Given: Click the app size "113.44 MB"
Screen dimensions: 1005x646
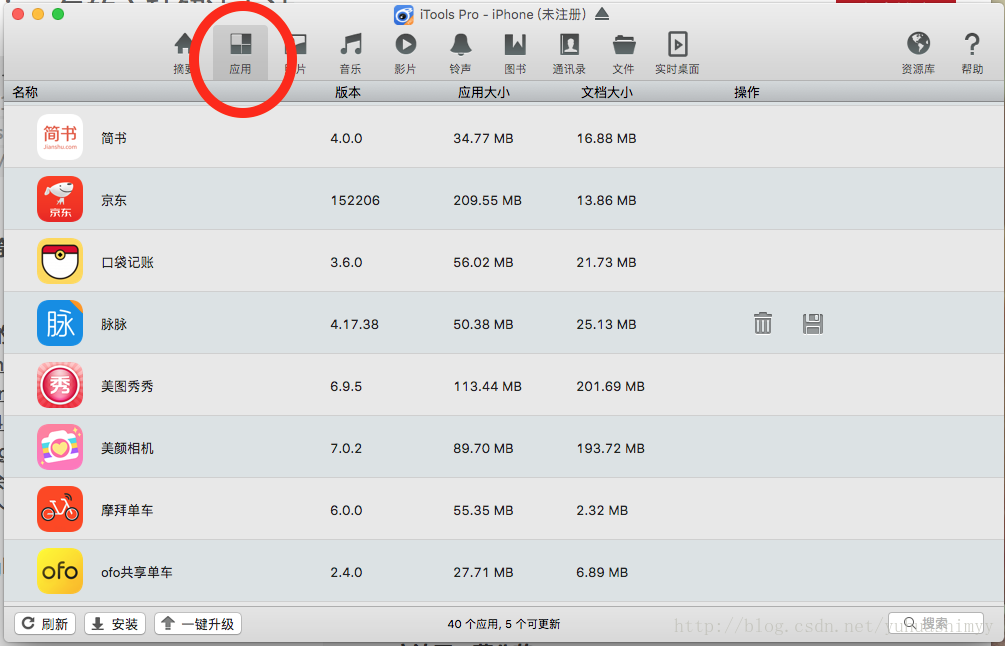Looking at the screenshot, I should point(488,386).
